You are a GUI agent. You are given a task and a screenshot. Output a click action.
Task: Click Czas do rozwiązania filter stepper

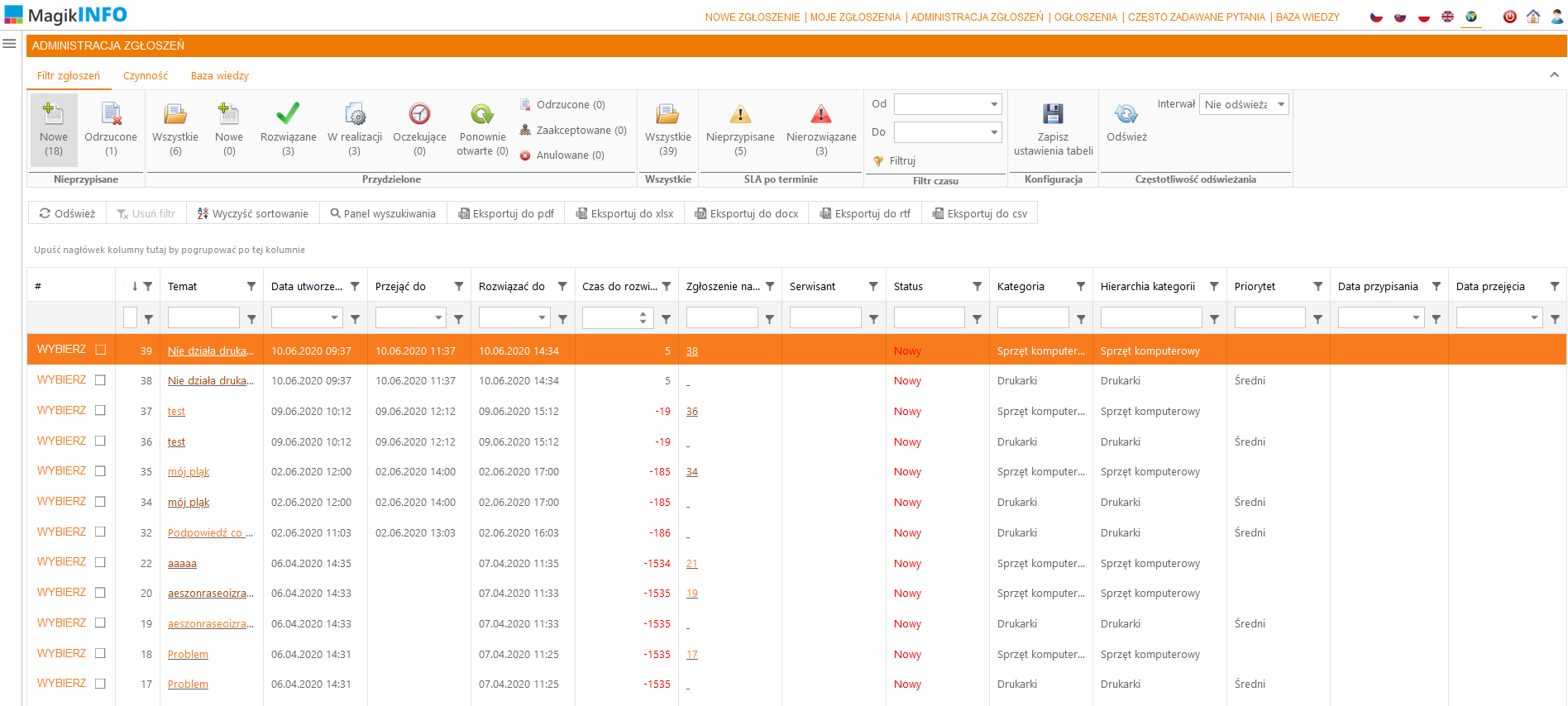click(x=643, y=317)
